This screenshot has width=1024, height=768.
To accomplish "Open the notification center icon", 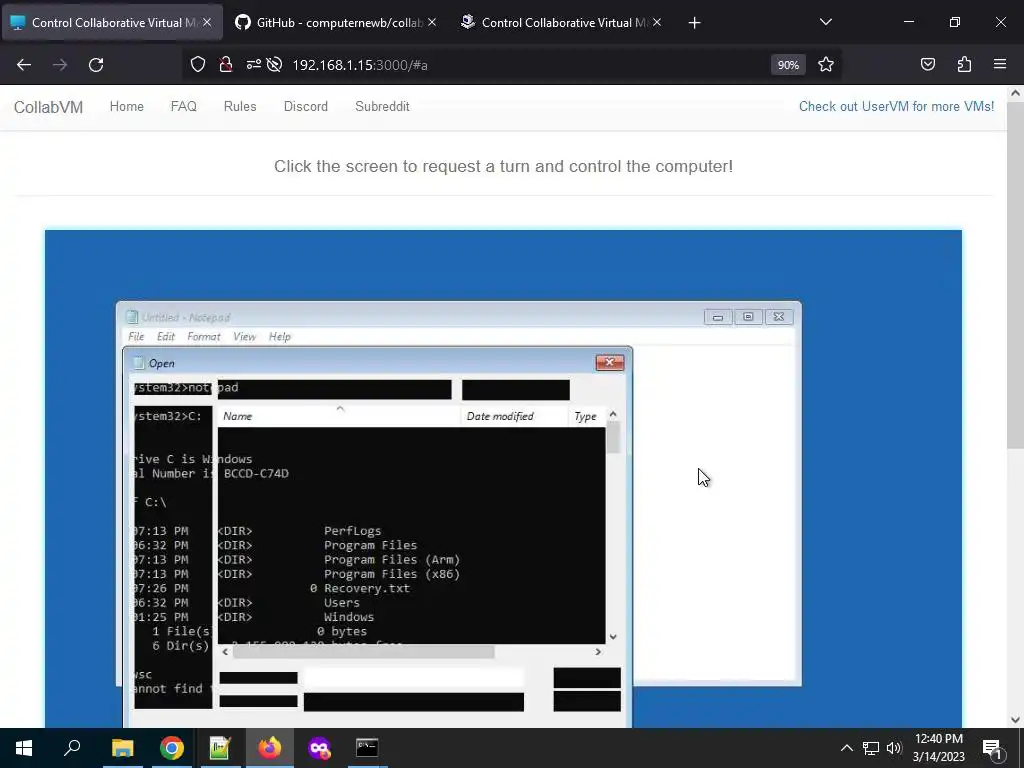I will (x=992, y=748).
